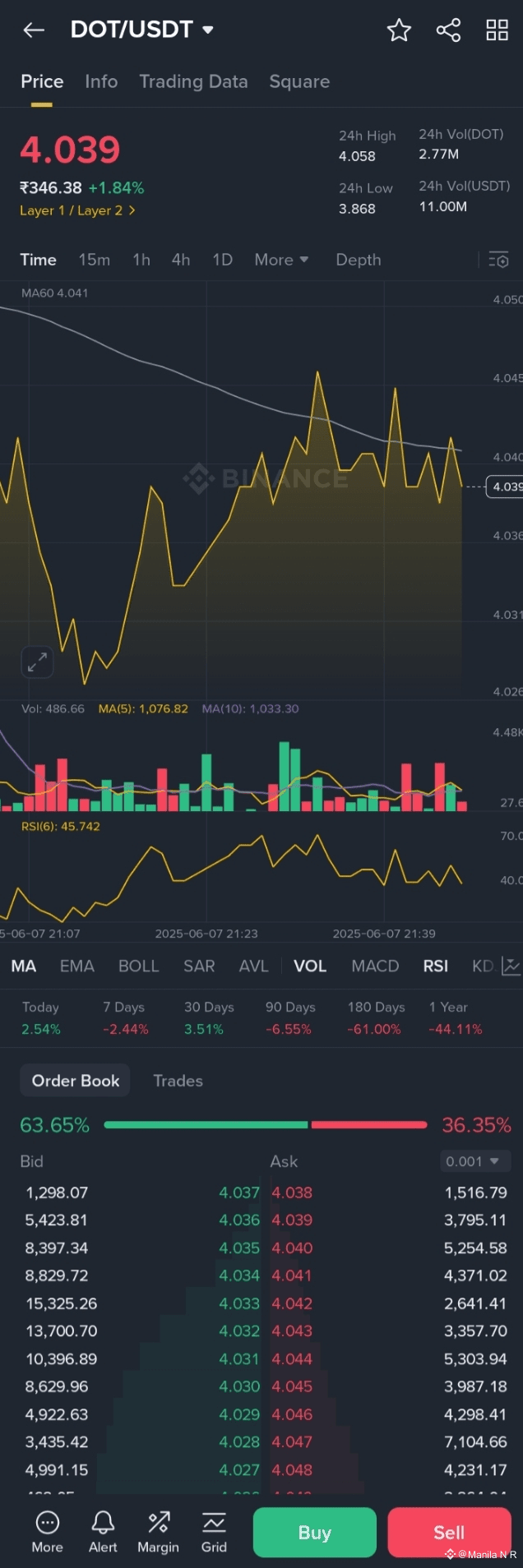The height and width of the screenshot is (1568, 523).
Task: Select ask price 4.047
Action: (293, 1441)
